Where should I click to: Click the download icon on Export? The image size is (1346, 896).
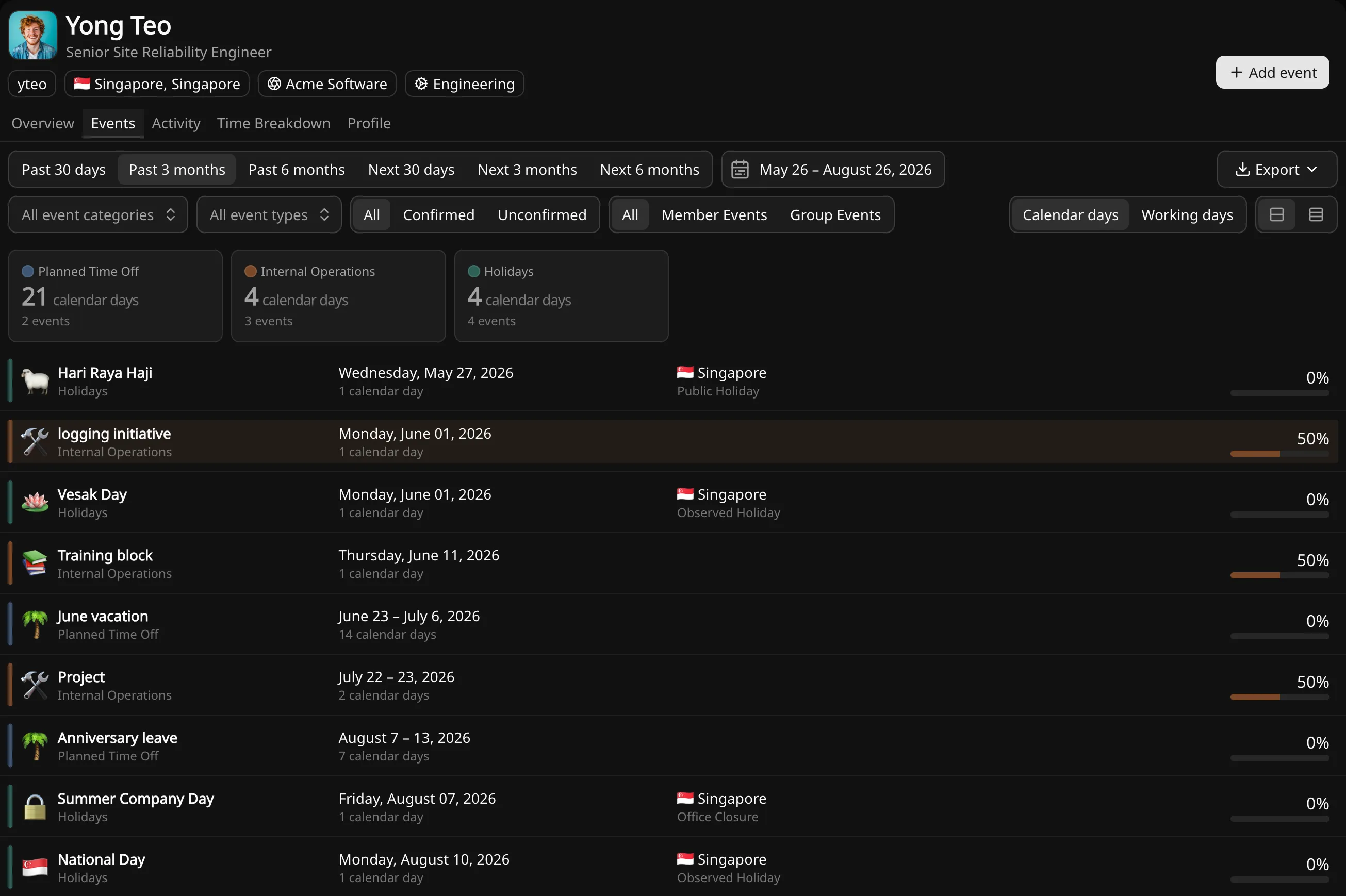pos(1242,170)
